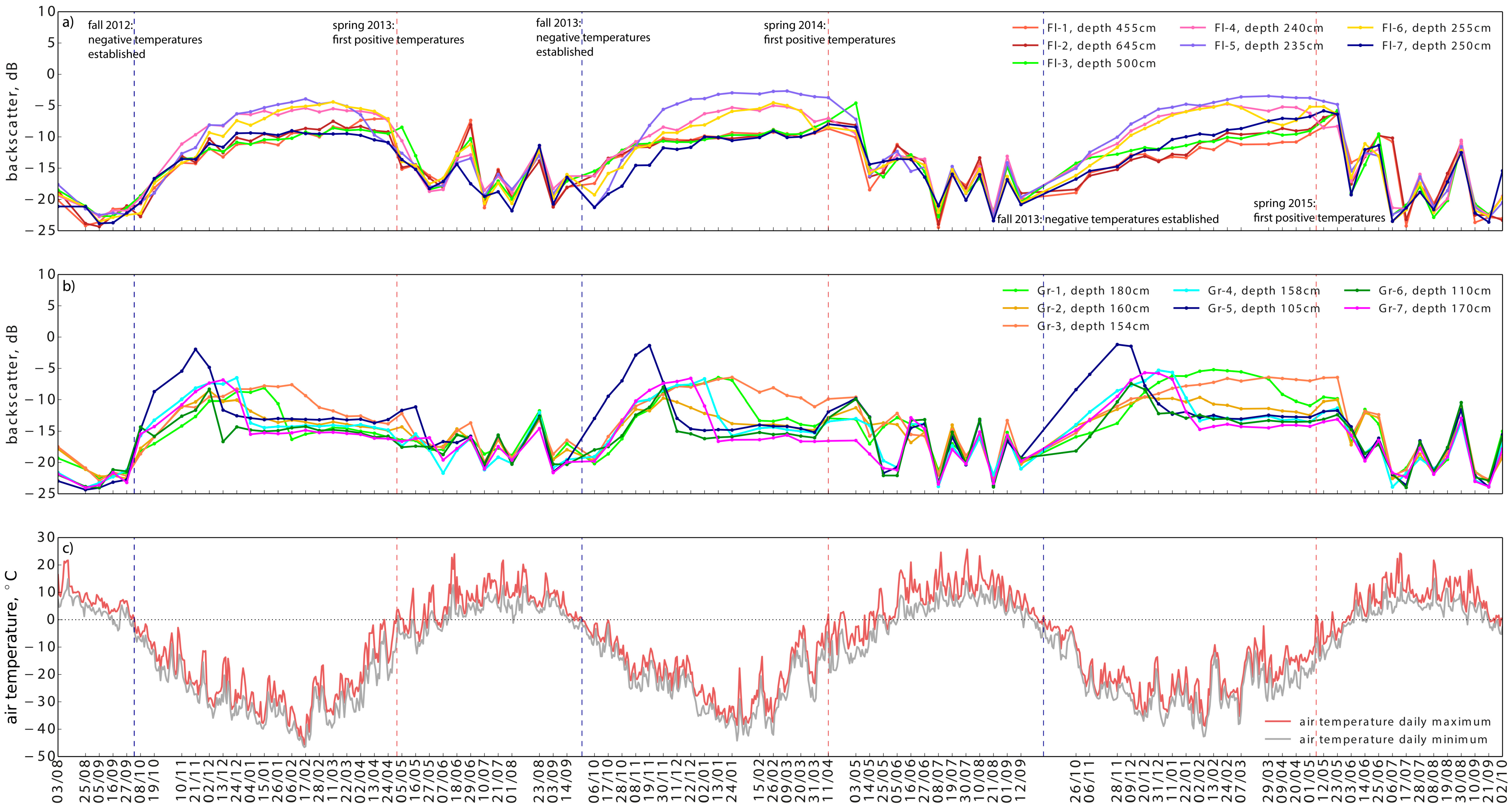This screenshot has height=808, width=1512.
Task: Click panel label 'c)'
Action: (68, 549)
